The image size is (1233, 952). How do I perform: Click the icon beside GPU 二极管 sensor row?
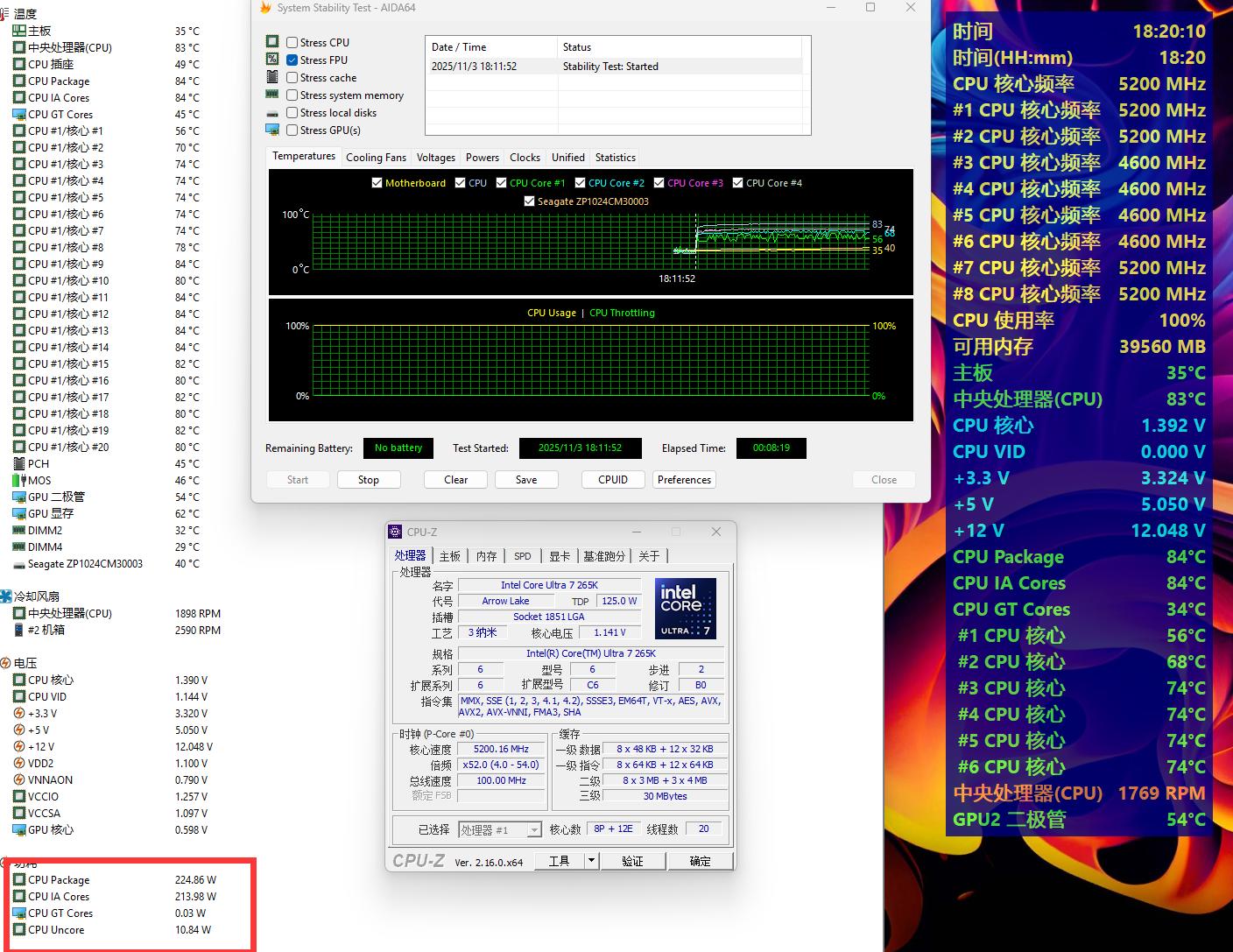tap(19, 497)
